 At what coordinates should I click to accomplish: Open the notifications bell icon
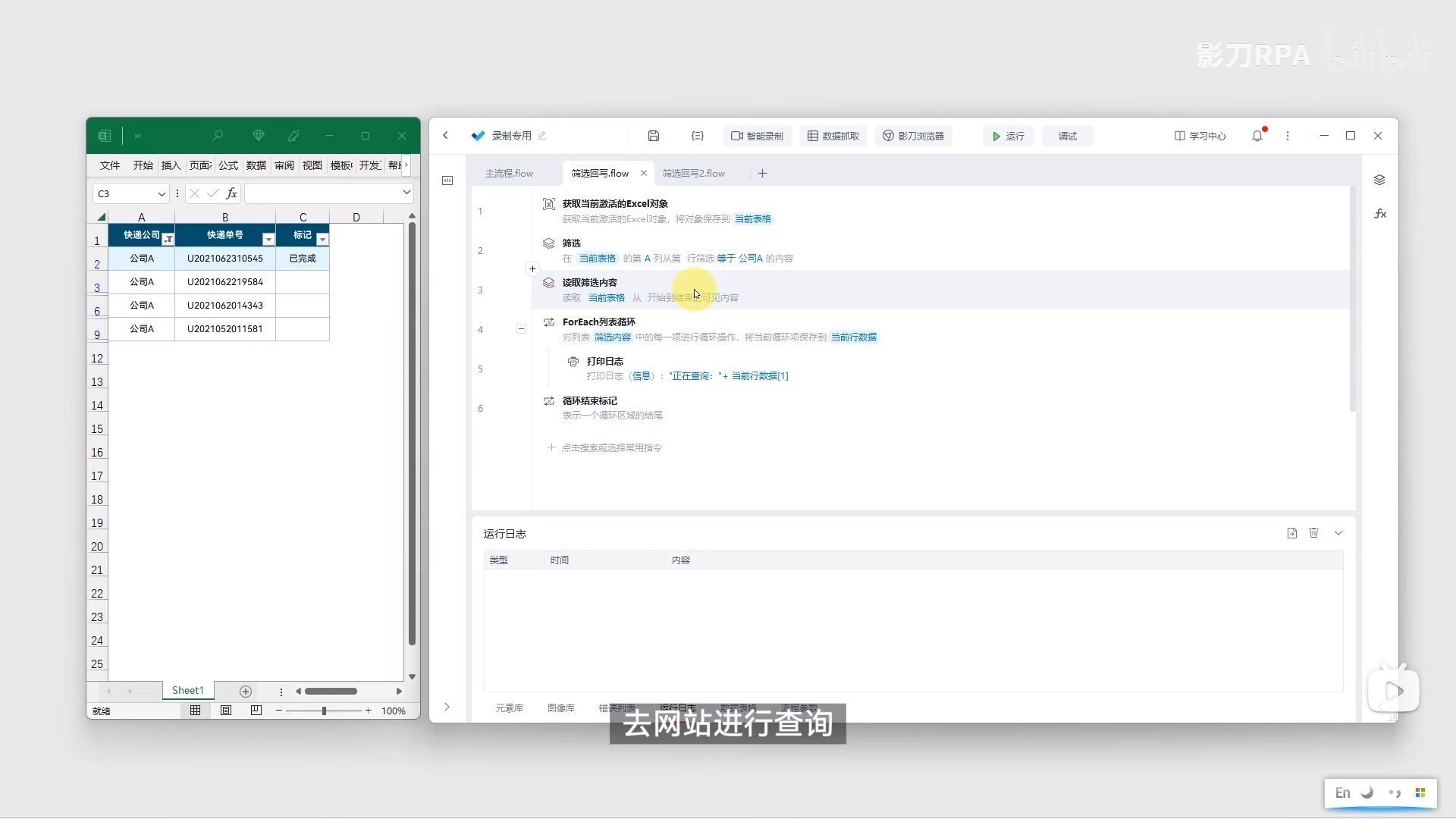[x=1257, y=136]
